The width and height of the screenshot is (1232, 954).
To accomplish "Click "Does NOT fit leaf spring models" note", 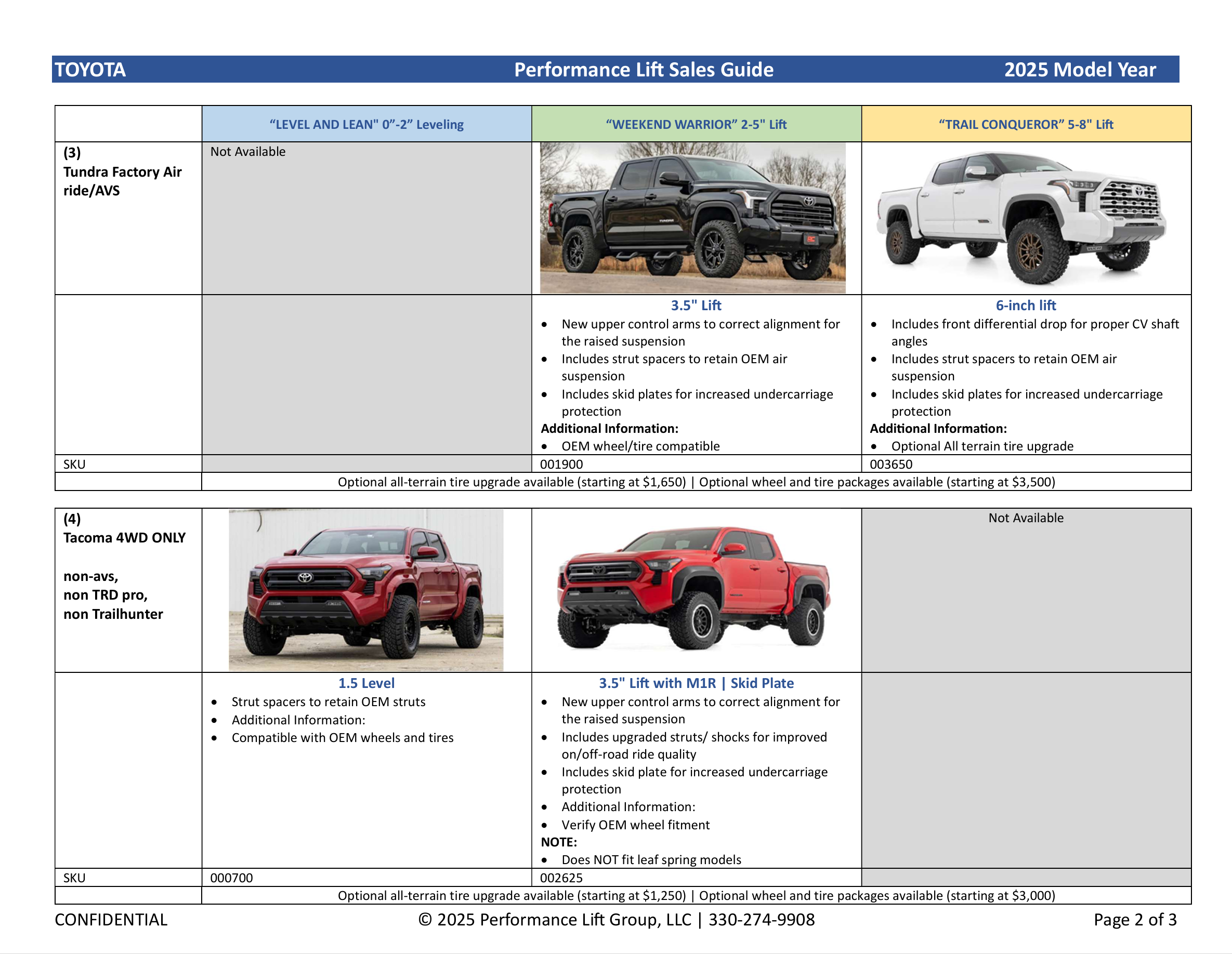I will 651,860.
